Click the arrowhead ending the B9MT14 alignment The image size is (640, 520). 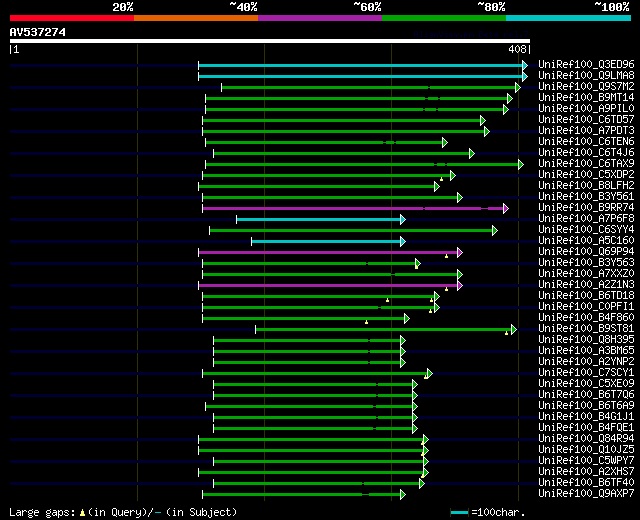coord(509,98)
